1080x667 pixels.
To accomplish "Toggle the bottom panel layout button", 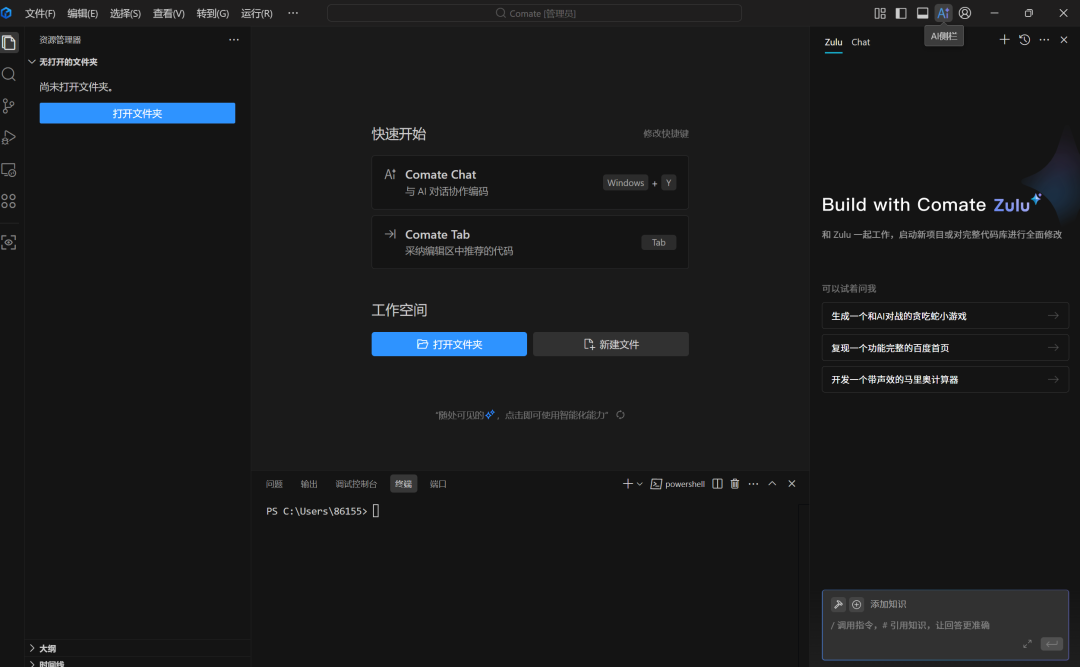I will 922,13.
